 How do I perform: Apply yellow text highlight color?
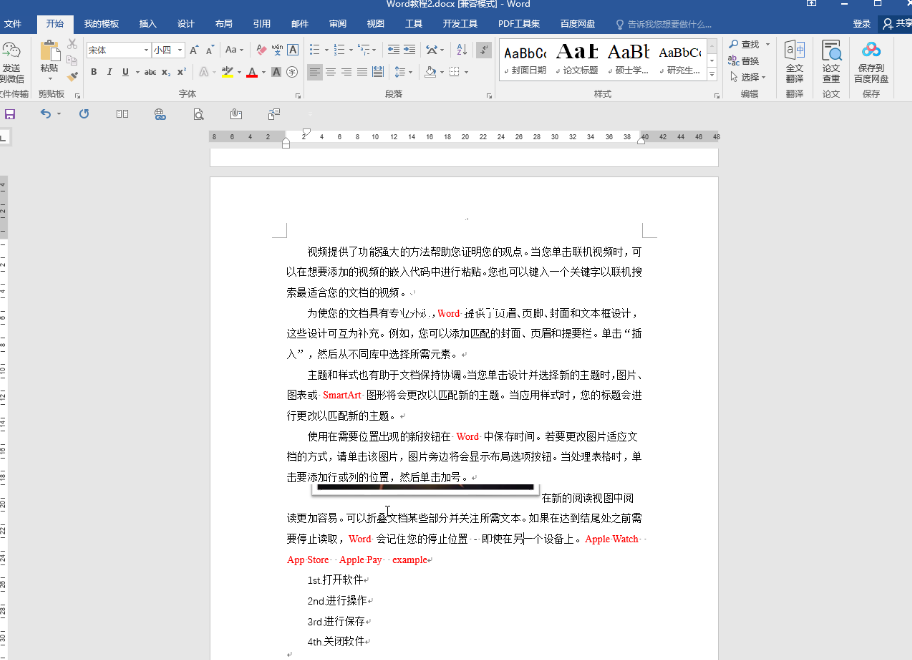pyautogui.click(x=227, y=72)
